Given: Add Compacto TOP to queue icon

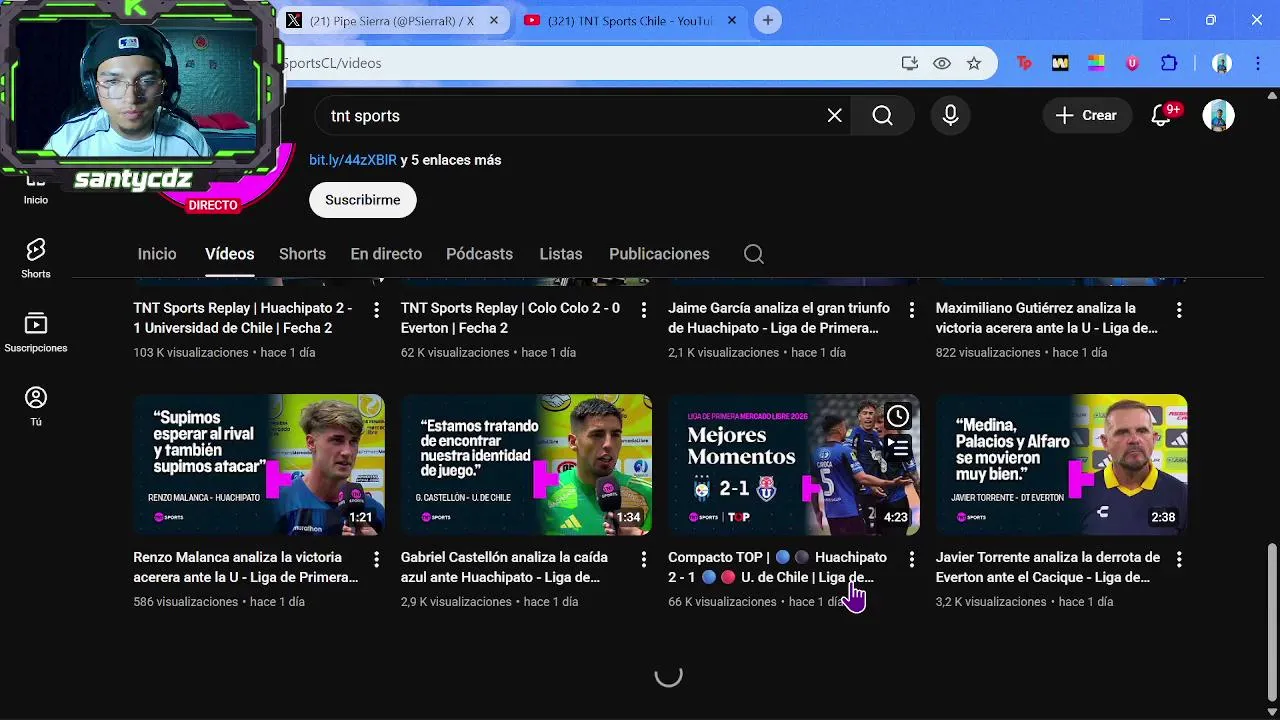Looking at the screenshot, I should pos(898,448).
